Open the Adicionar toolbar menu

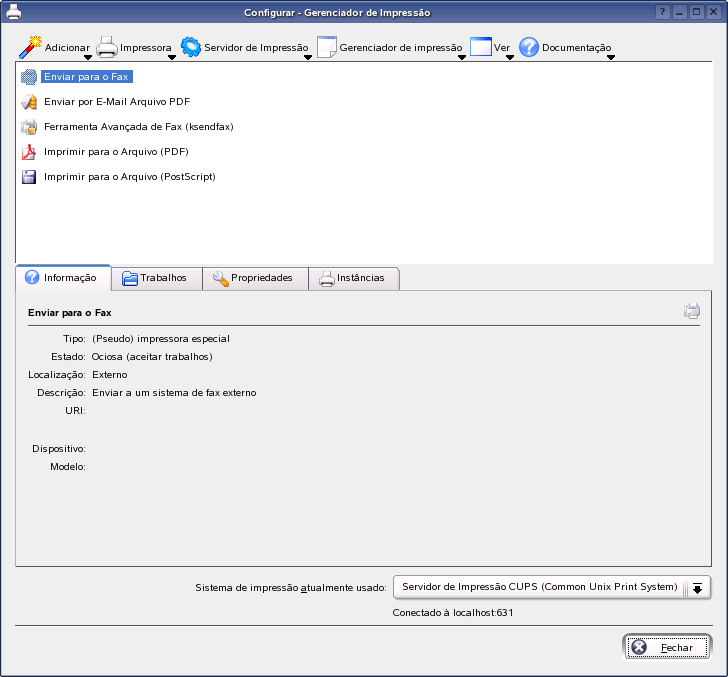tap(67, 47)
